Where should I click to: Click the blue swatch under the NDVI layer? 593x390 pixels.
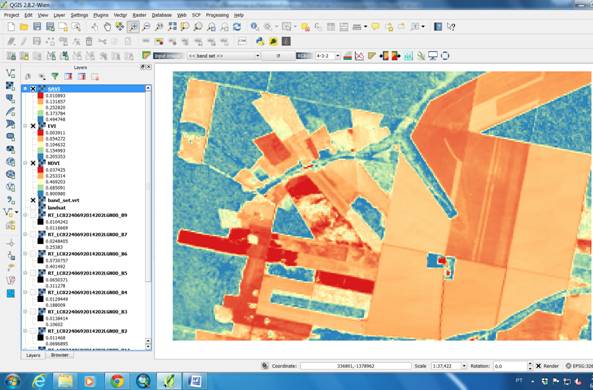pos(40,194)
